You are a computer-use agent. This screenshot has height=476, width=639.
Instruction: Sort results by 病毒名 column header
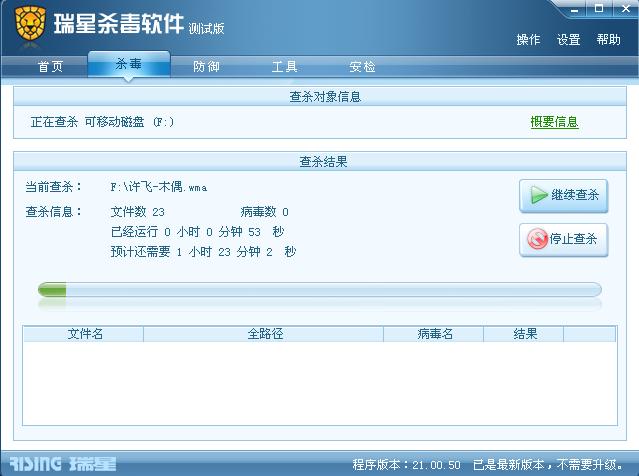434,334
